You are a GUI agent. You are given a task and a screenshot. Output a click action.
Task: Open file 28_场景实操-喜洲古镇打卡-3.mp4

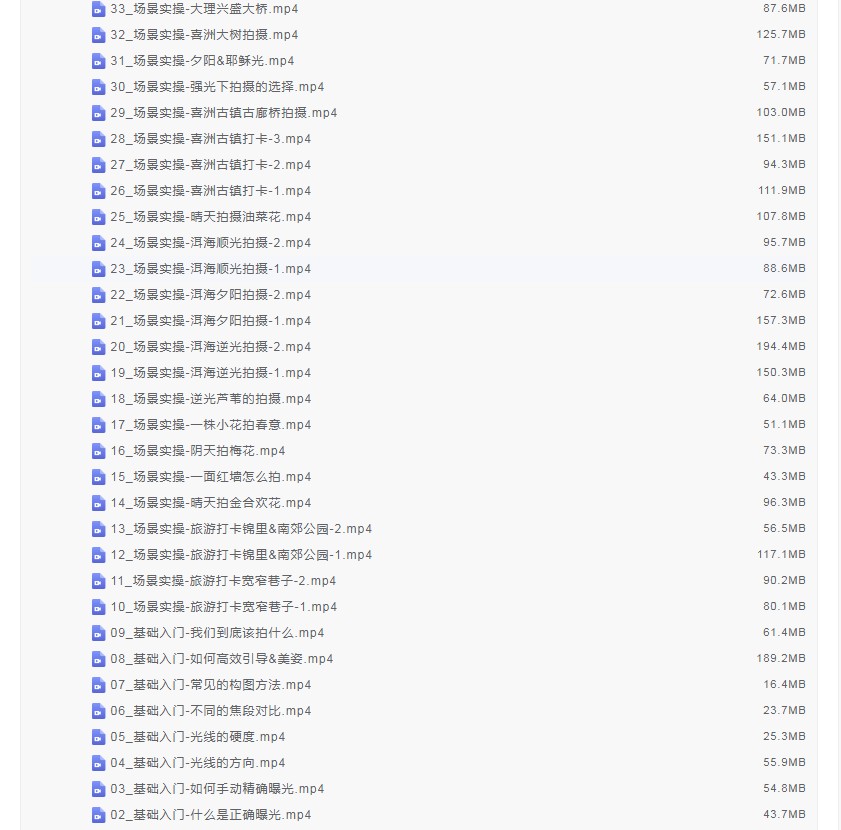(211, 139)
